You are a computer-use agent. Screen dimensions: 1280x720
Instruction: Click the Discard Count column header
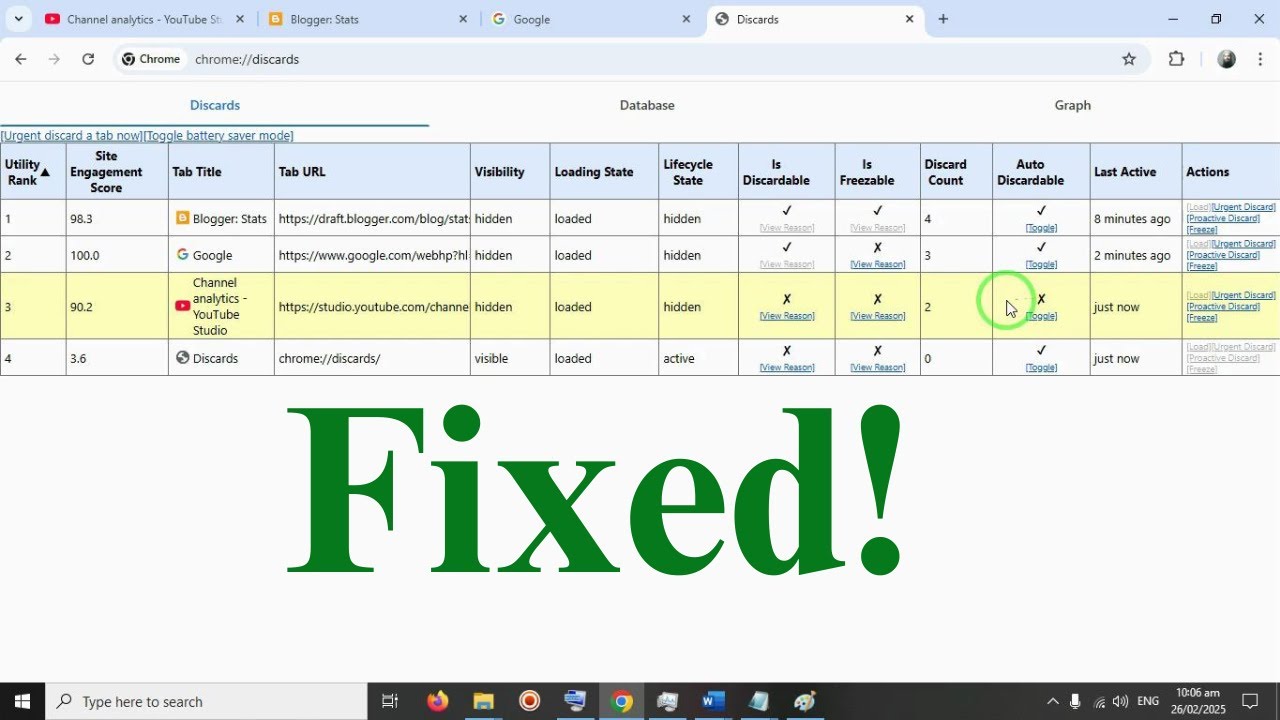pos(956,172)
